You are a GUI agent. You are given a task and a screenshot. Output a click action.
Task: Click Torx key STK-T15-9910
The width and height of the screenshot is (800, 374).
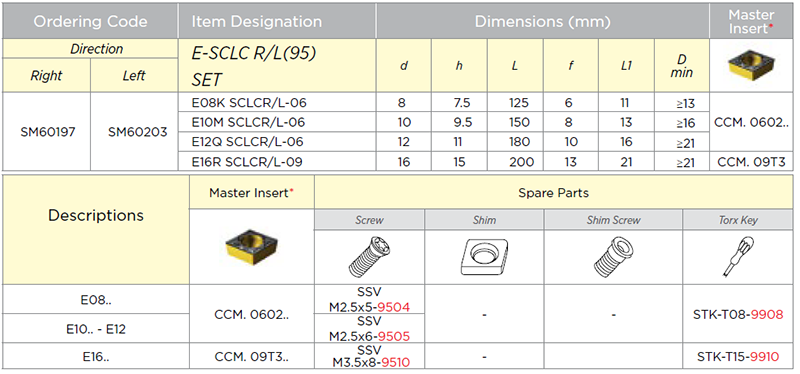[738, 357]
